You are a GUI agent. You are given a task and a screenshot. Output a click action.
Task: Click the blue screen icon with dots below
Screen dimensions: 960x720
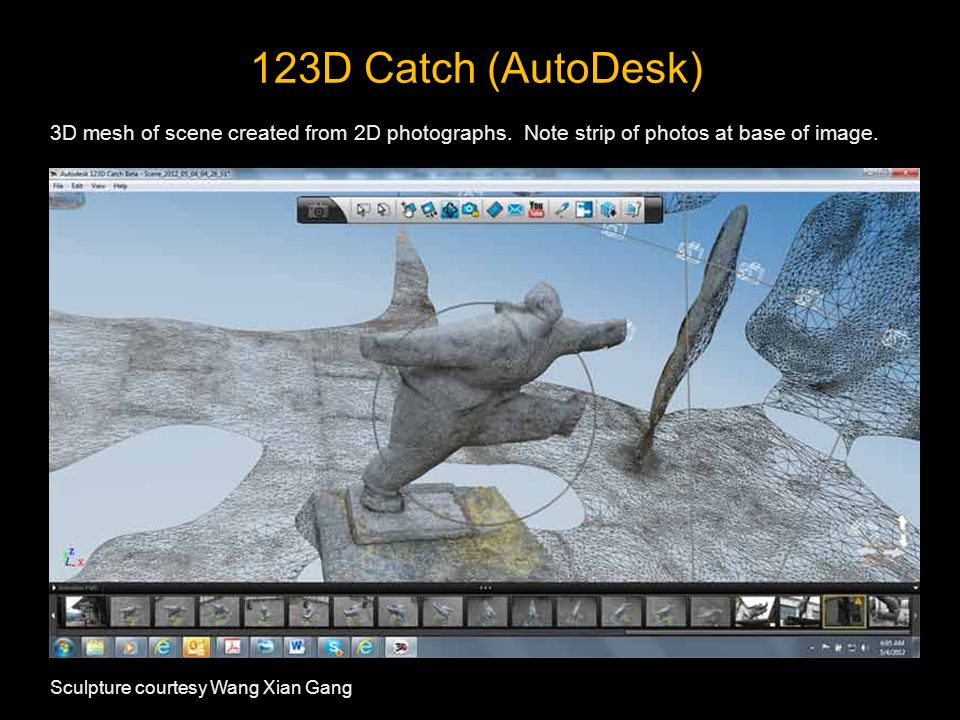pyautogui.click(x=429, y=210)
